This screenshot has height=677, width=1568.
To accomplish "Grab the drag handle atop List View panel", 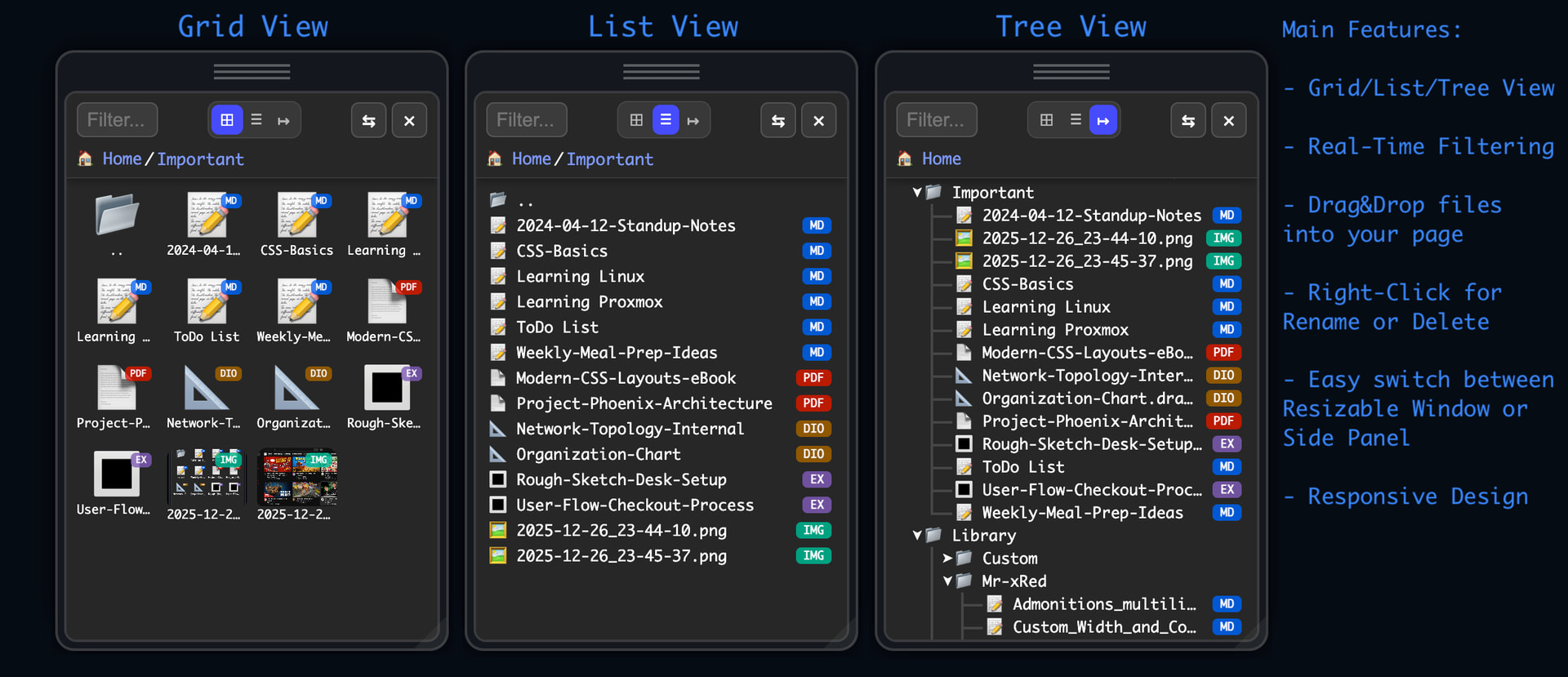I will (x=661, y=72).
